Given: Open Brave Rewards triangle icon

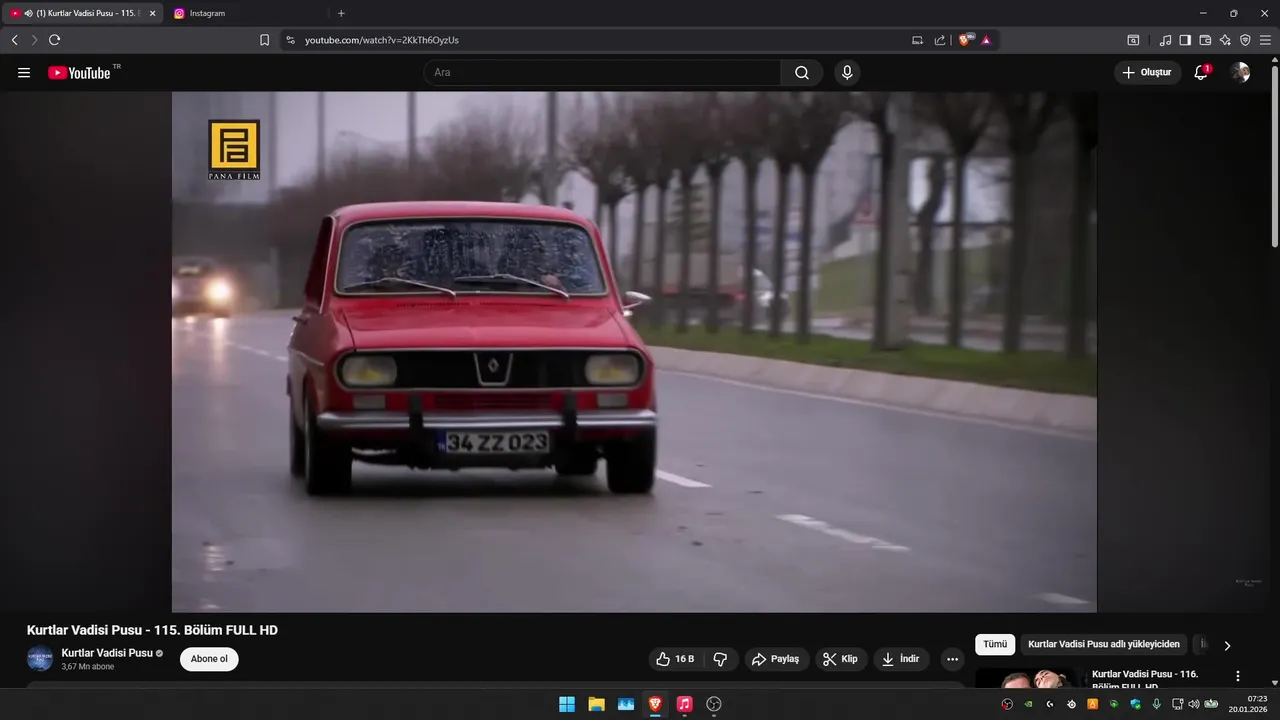Looking at the screenshot, I should (x=986, y=40).
